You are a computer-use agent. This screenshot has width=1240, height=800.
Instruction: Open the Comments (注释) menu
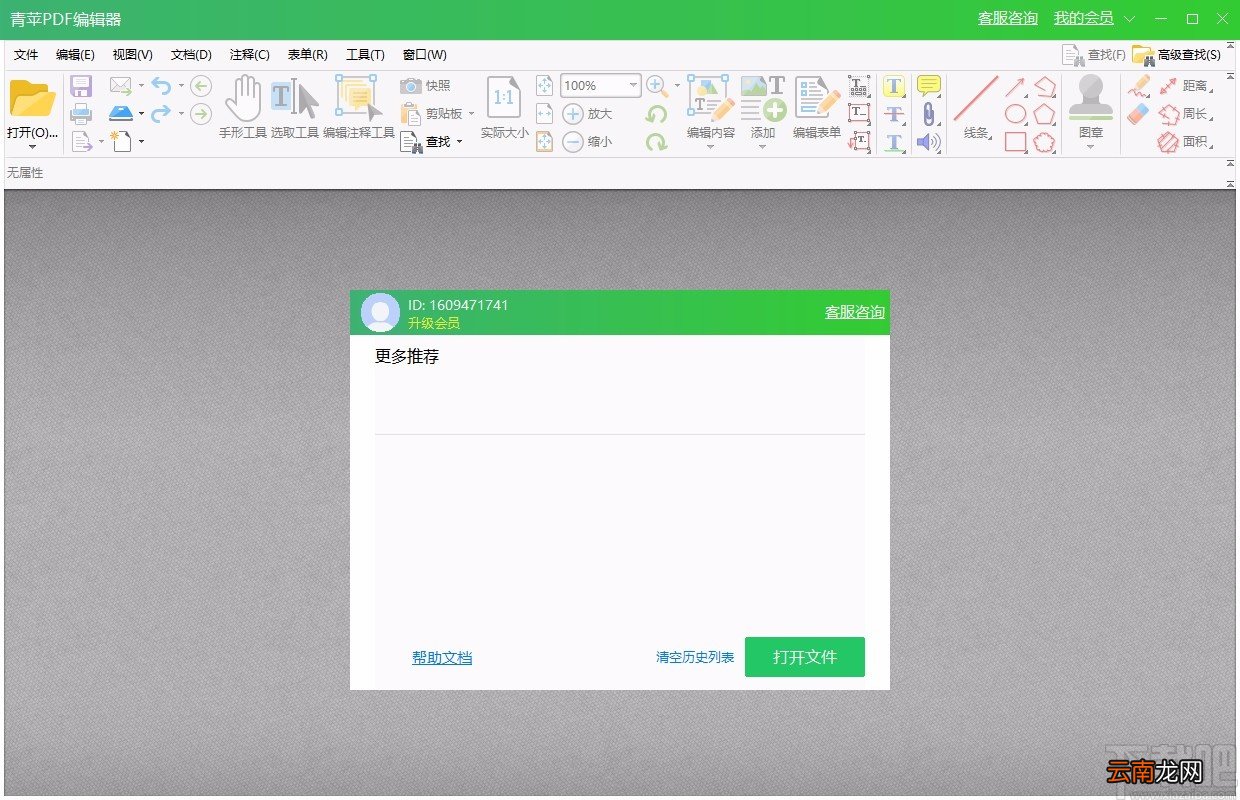[x=250, y=55]
